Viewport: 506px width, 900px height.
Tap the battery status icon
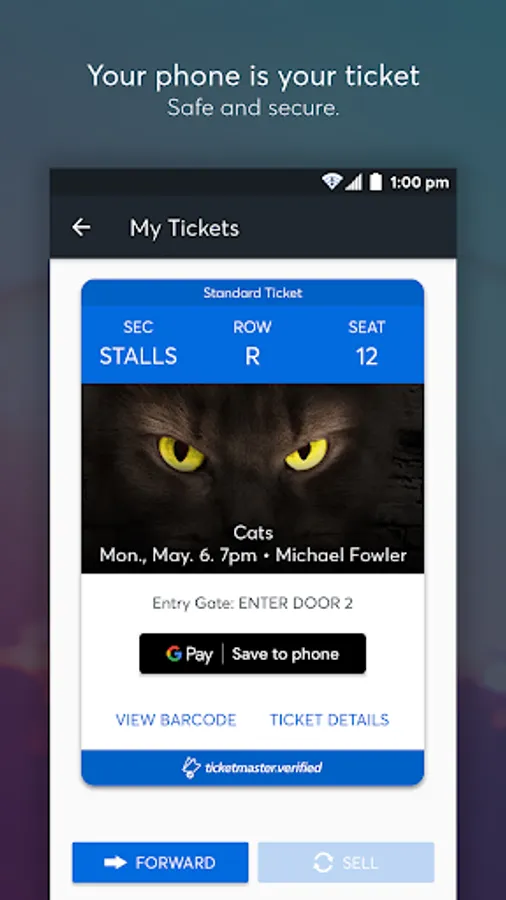click(375, 183)
